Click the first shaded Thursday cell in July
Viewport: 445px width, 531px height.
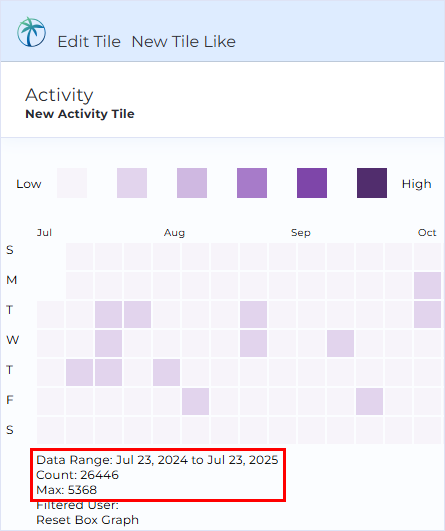click(x=80, y=373)
